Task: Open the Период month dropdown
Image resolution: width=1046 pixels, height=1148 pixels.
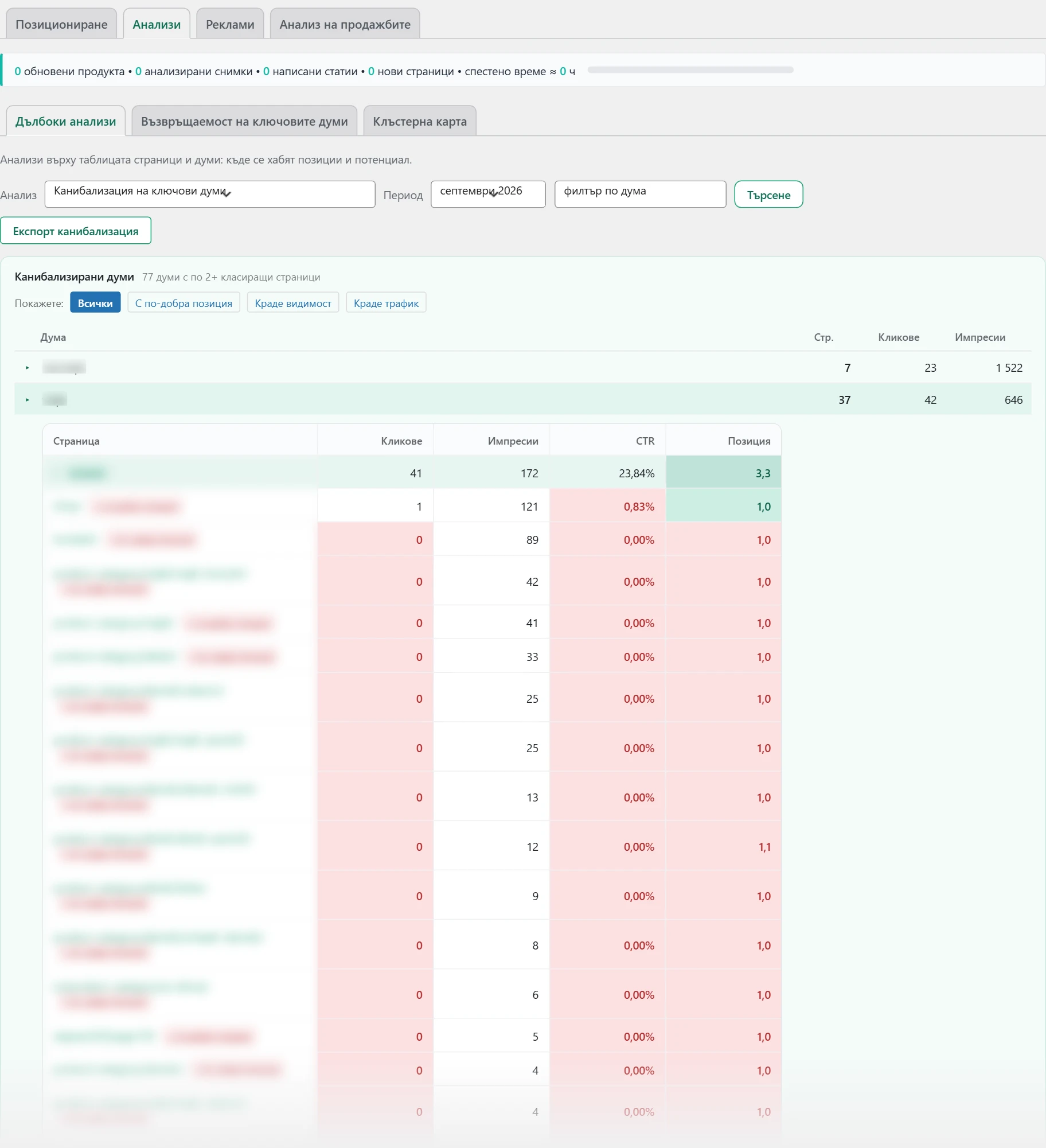Action: 488,194
